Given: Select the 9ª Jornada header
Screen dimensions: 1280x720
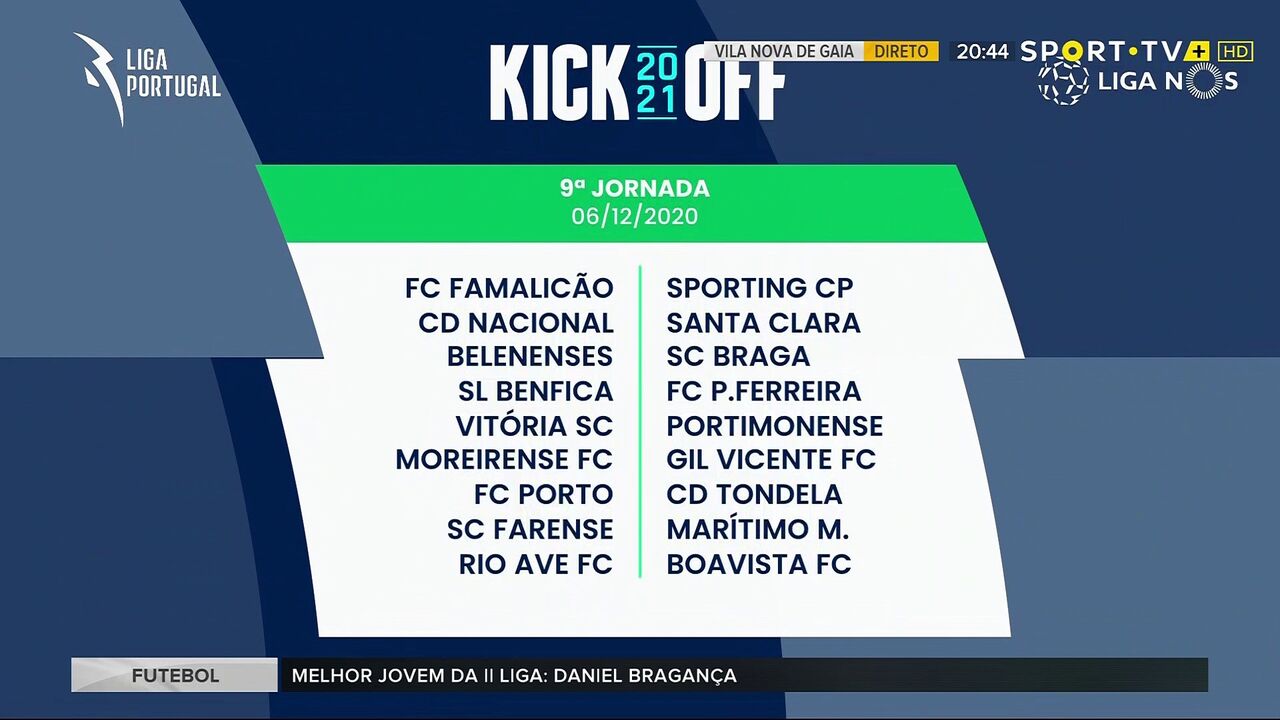Looking at the screenshot, I should pos(635,188).
